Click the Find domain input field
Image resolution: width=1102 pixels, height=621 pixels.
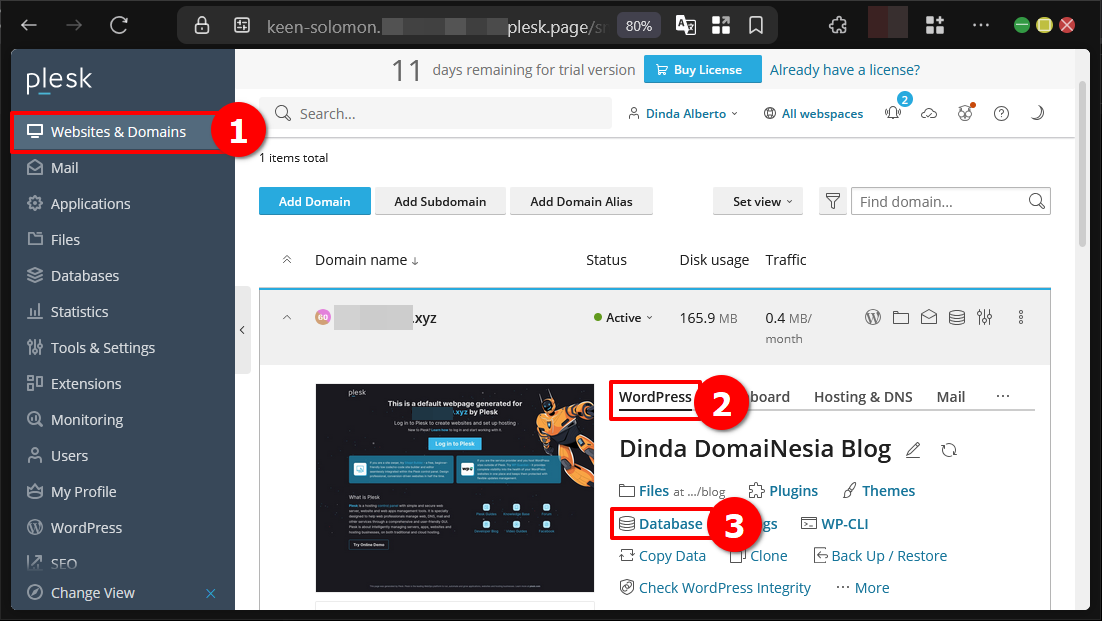[940, 201]
